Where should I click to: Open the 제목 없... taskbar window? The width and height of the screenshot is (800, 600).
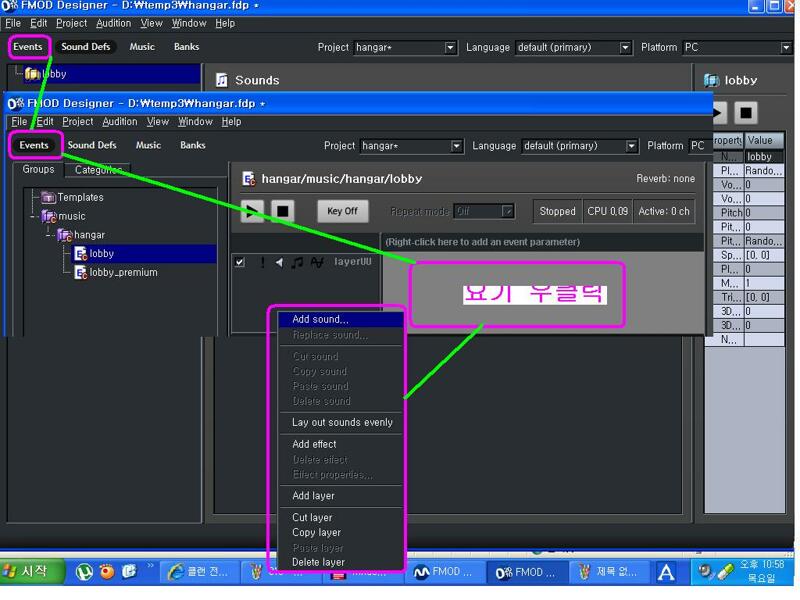608,572
